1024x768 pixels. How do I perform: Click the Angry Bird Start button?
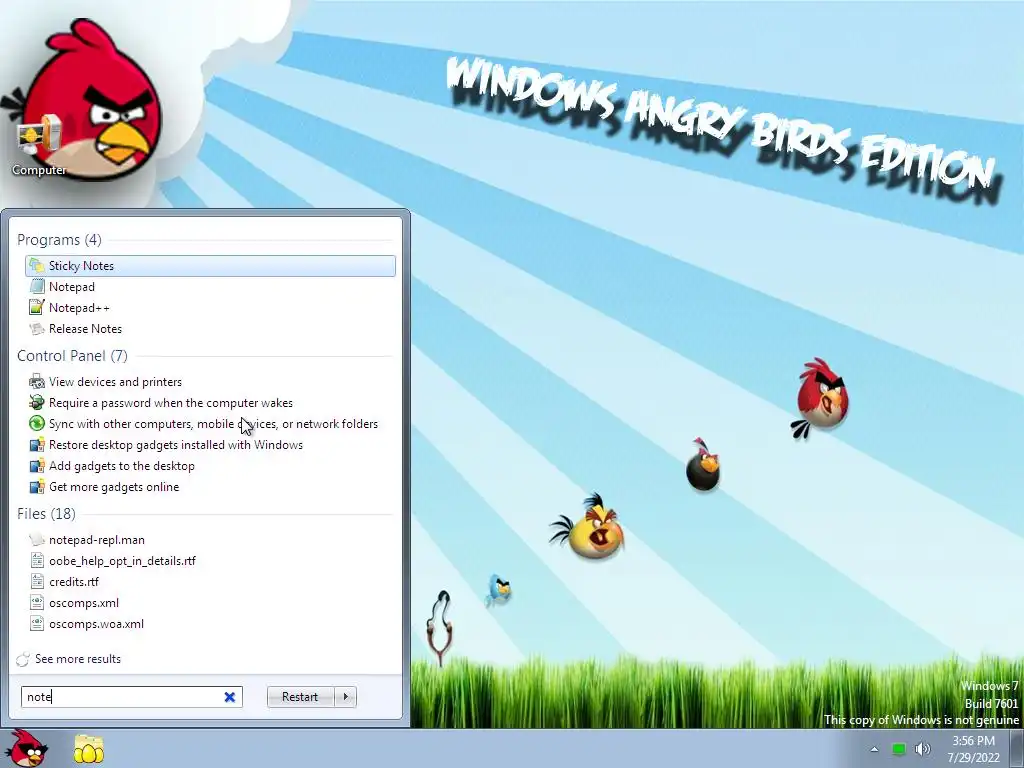click(x=26, y=748)
